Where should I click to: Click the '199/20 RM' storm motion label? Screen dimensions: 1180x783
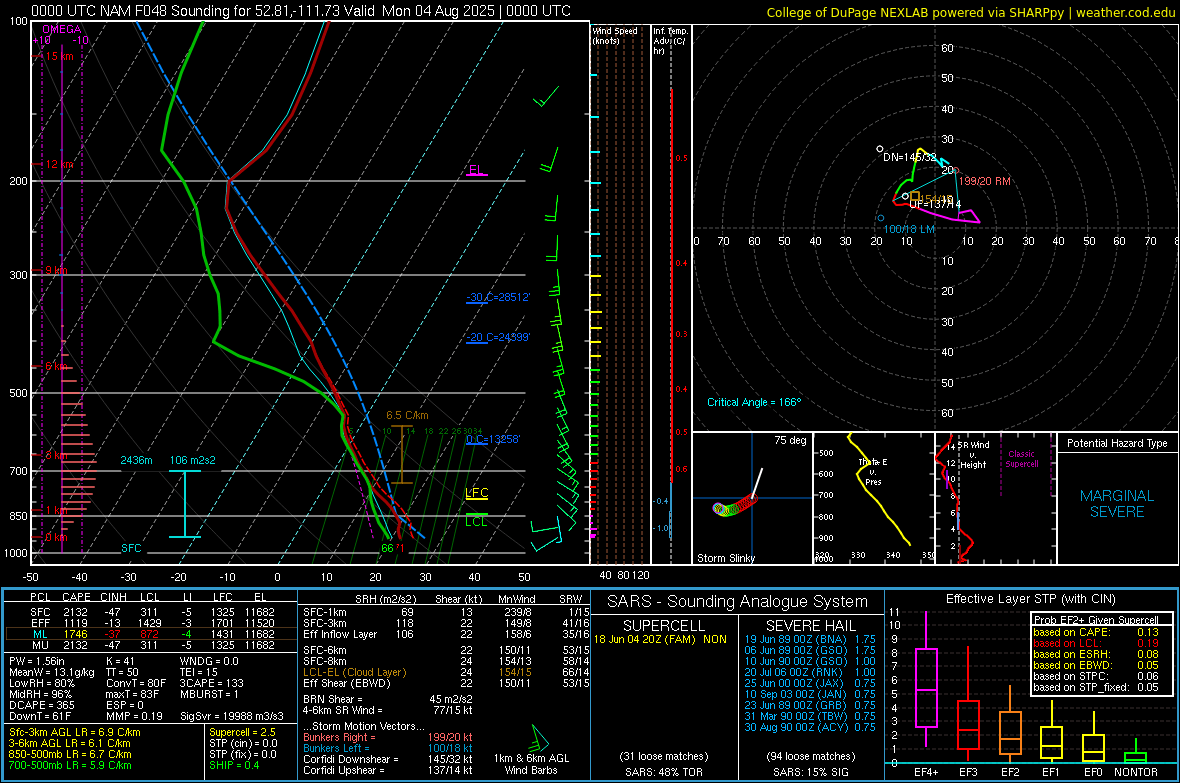coord(984,181)
